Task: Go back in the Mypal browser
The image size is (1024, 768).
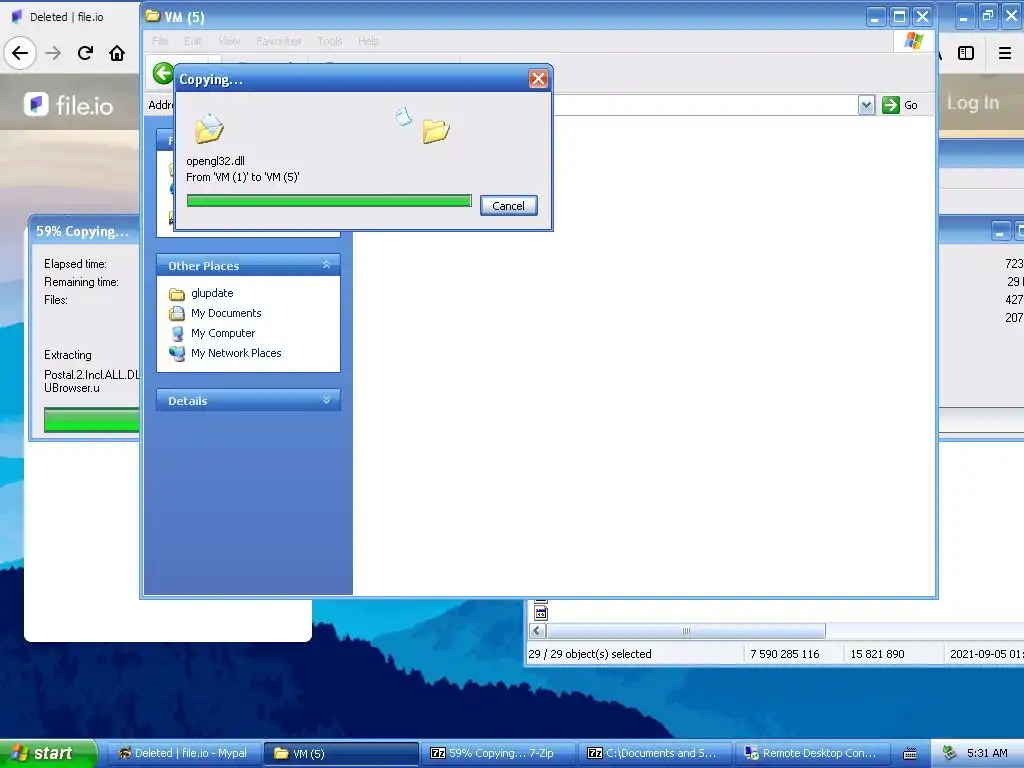Action: coord(20,53)
